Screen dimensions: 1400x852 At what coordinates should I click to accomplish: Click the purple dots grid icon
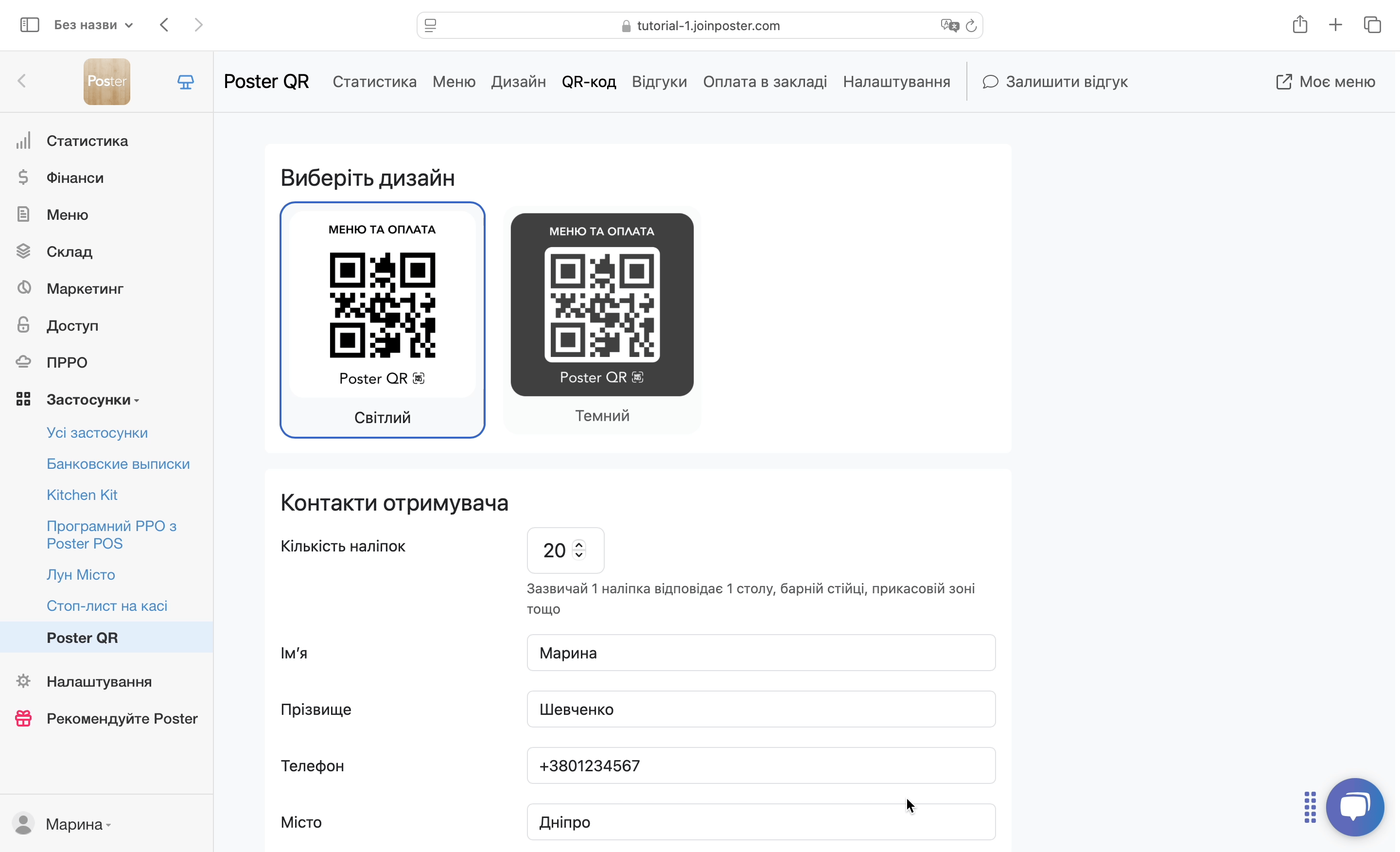1310,806
